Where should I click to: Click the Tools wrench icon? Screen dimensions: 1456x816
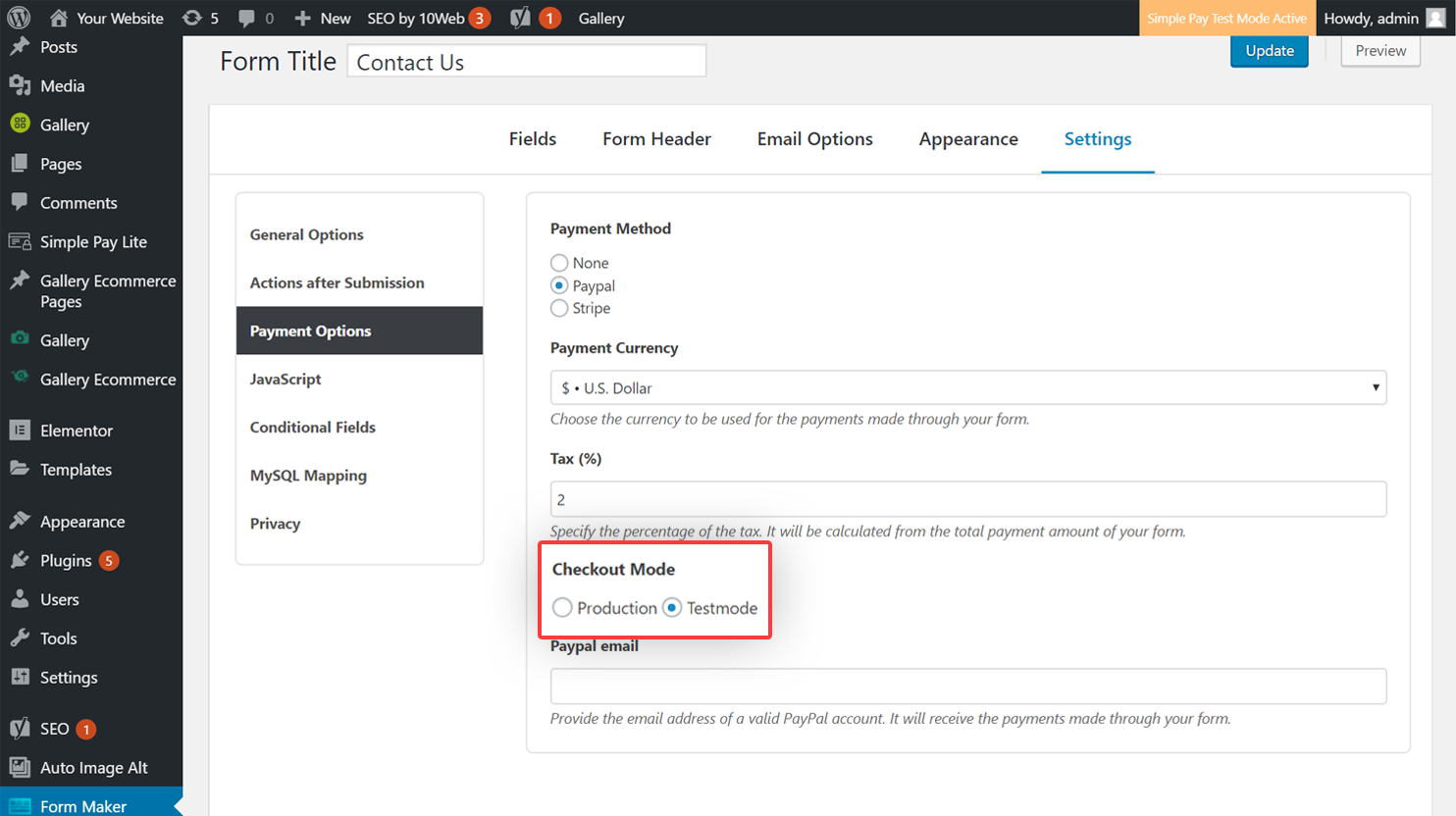20,637
